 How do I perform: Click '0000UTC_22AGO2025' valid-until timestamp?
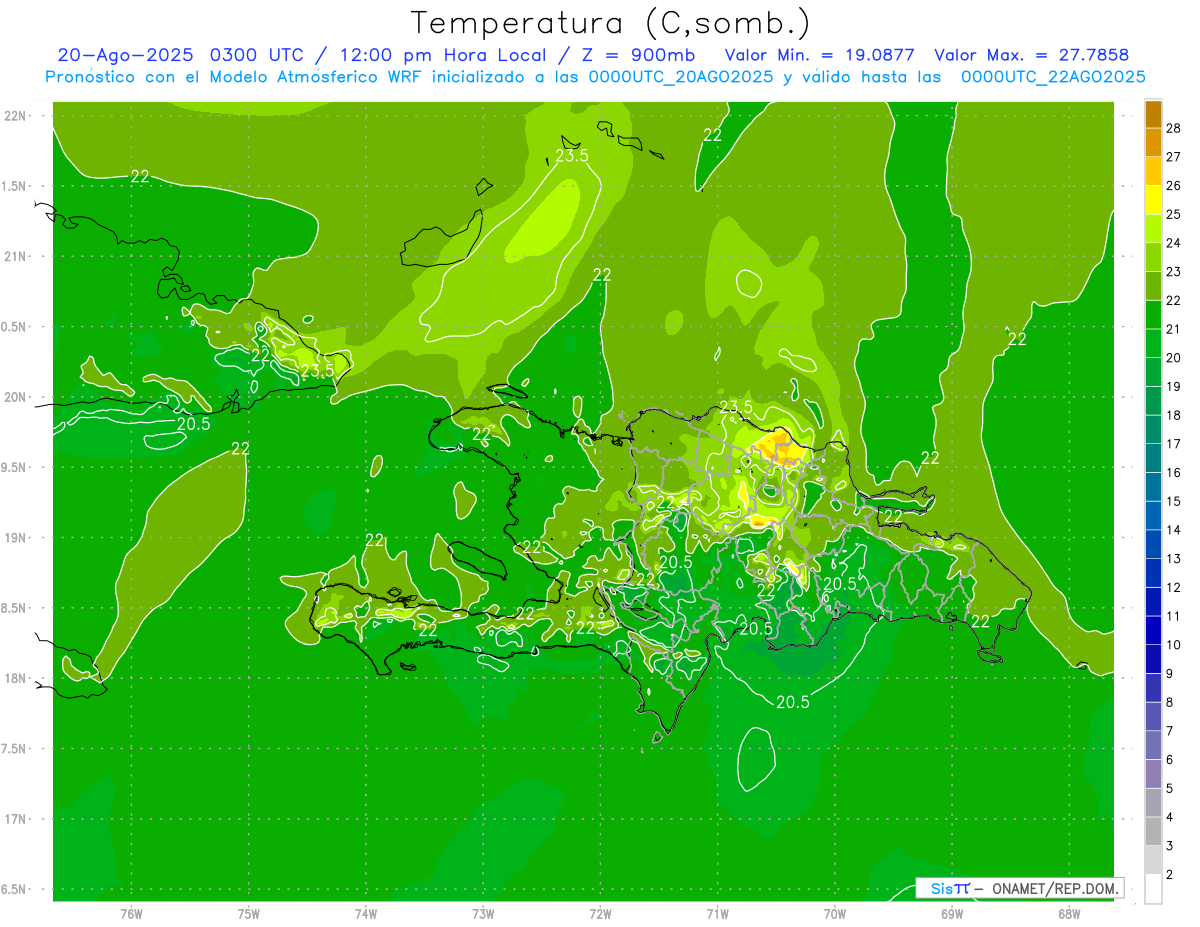pos(1052,77)
